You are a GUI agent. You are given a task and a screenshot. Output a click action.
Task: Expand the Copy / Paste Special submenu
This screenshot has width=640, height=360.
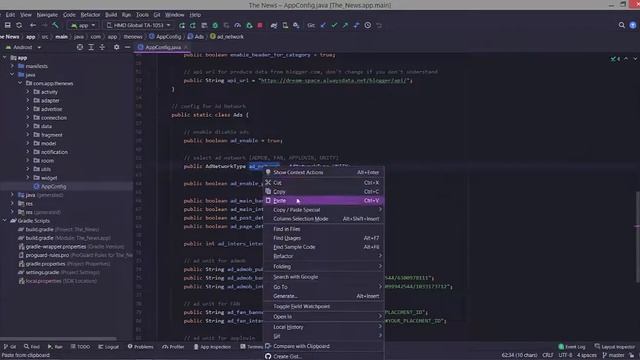[x=323, y=210]
